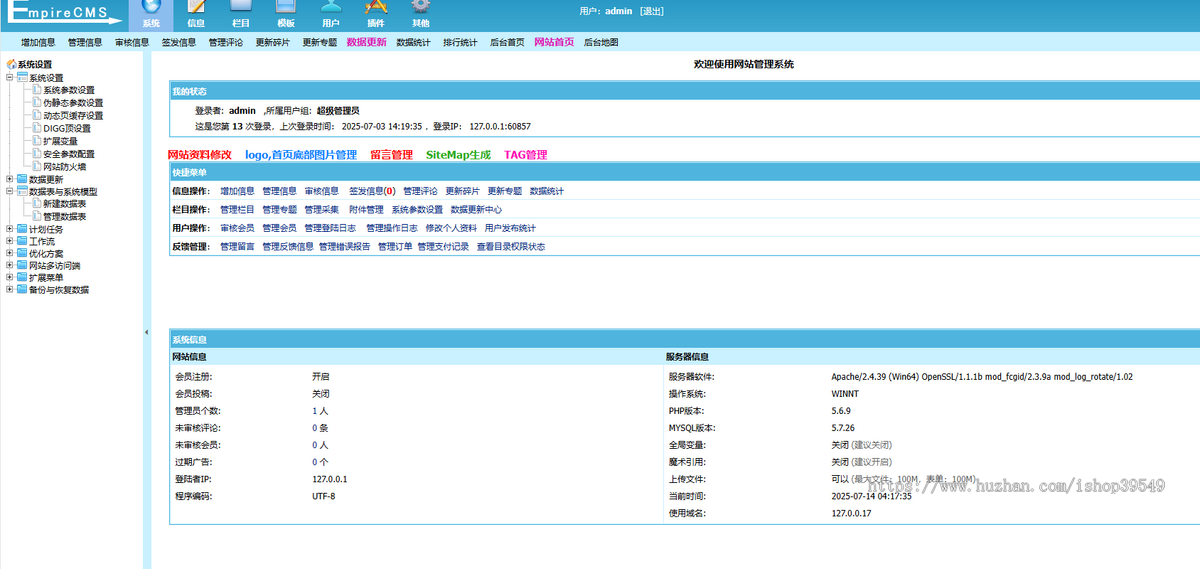Open 管理订单 in the quick menu
This screenshot has height=569, width=1200.
[x=395, y=246]
